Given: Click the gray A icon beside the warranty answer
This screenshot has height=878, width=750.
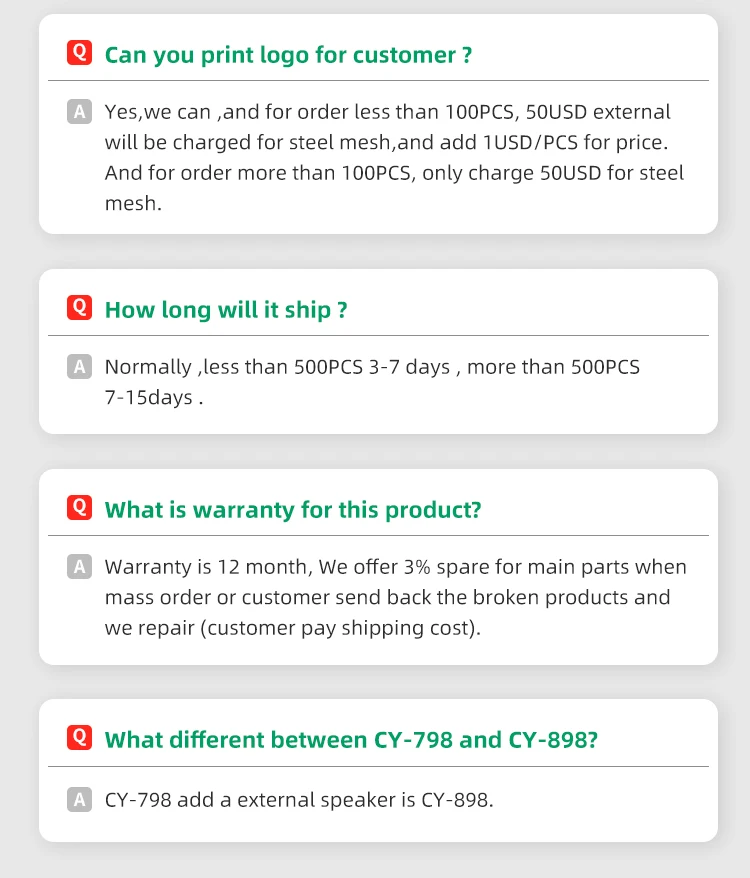Looking at the screenshot, I should click(79, 567).
